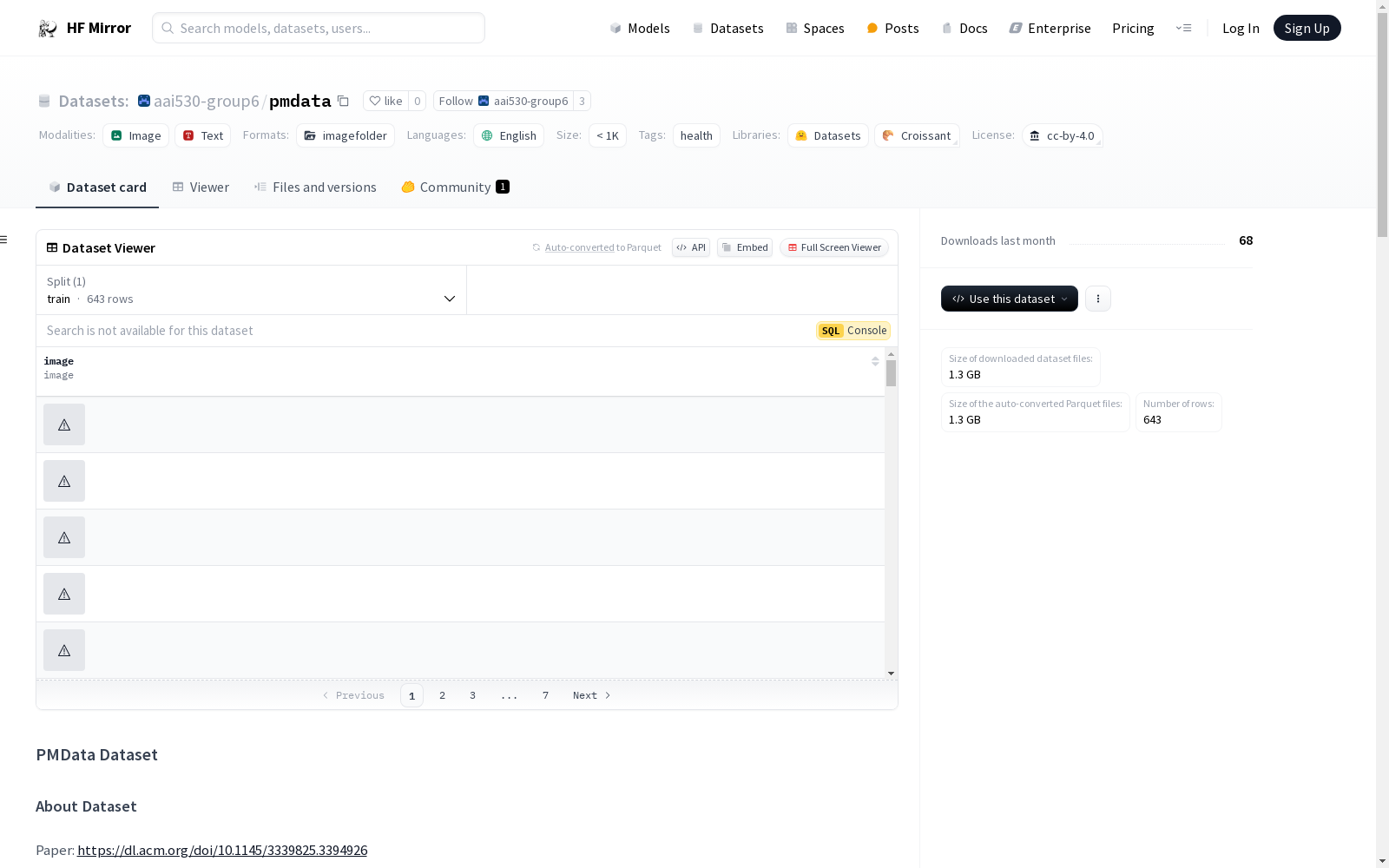Select the Dataset card tab
1389x868 pixels.
point(97,187)
